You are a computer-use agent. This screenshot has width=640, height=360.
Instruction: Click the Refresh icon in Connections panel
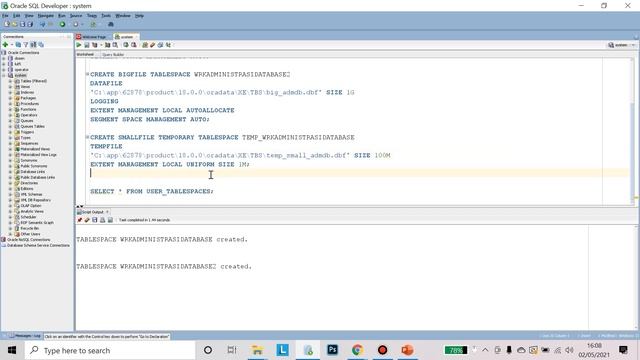(18, 44)
